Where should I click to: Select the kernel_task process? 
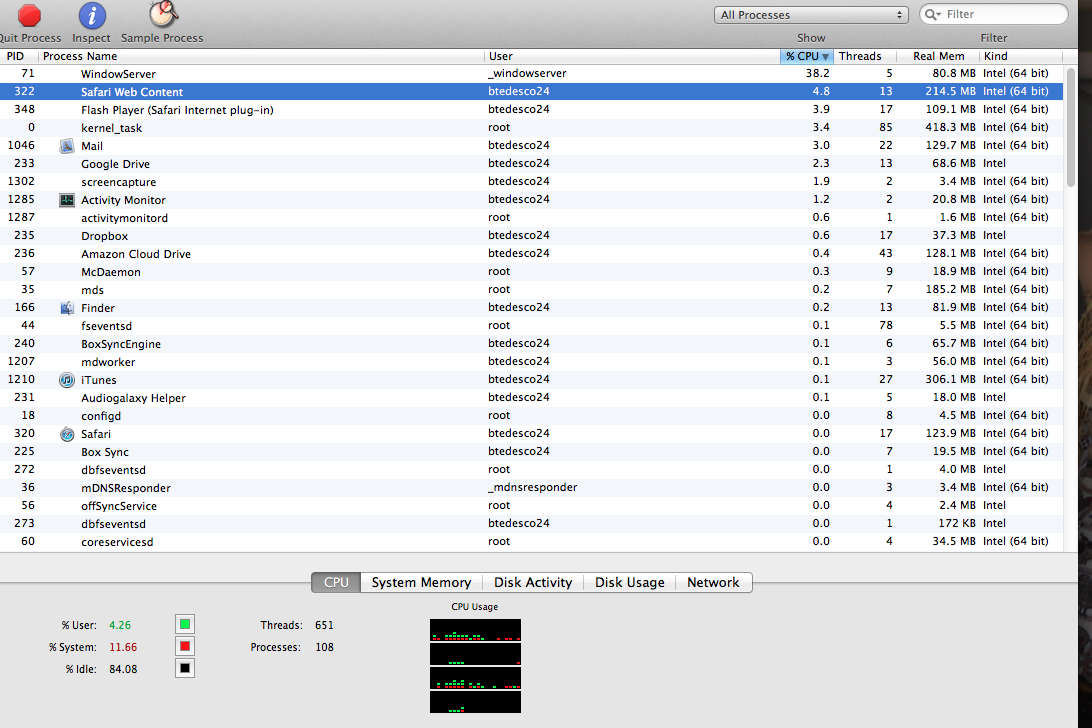tap(531, 127)
